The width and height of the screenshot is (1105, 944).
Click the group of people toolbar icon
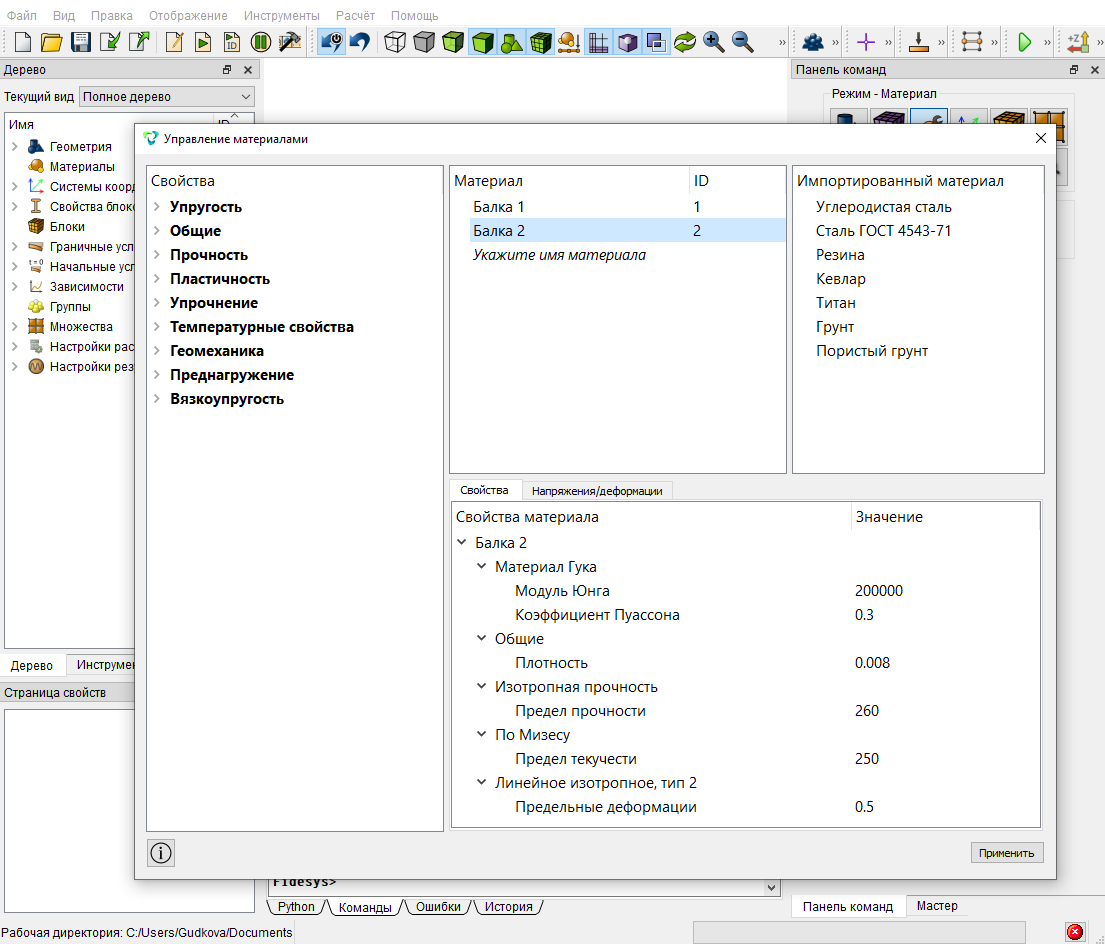point(813,42)
